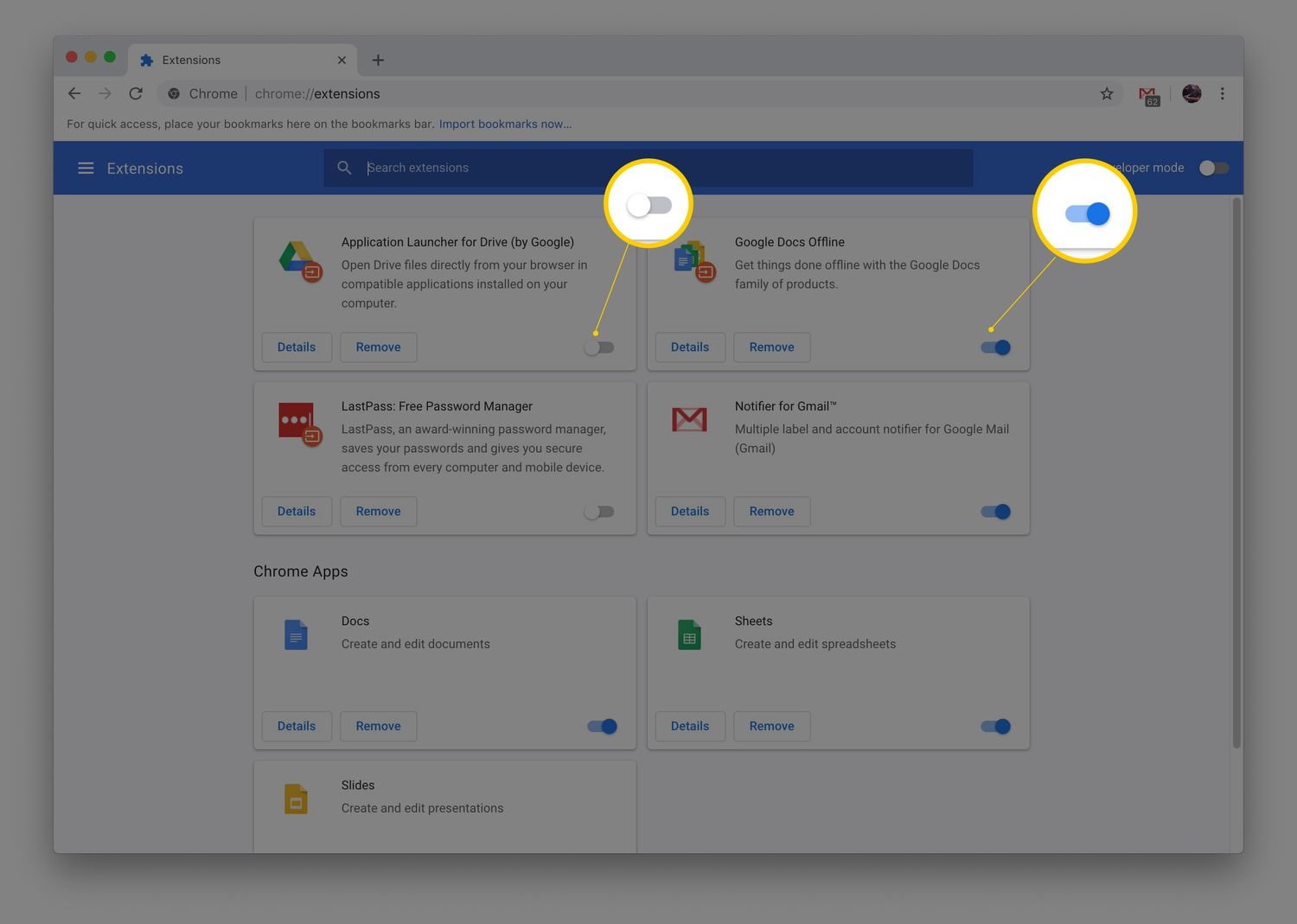Enable Developer mode
1297x924 pixels.
1213,168
